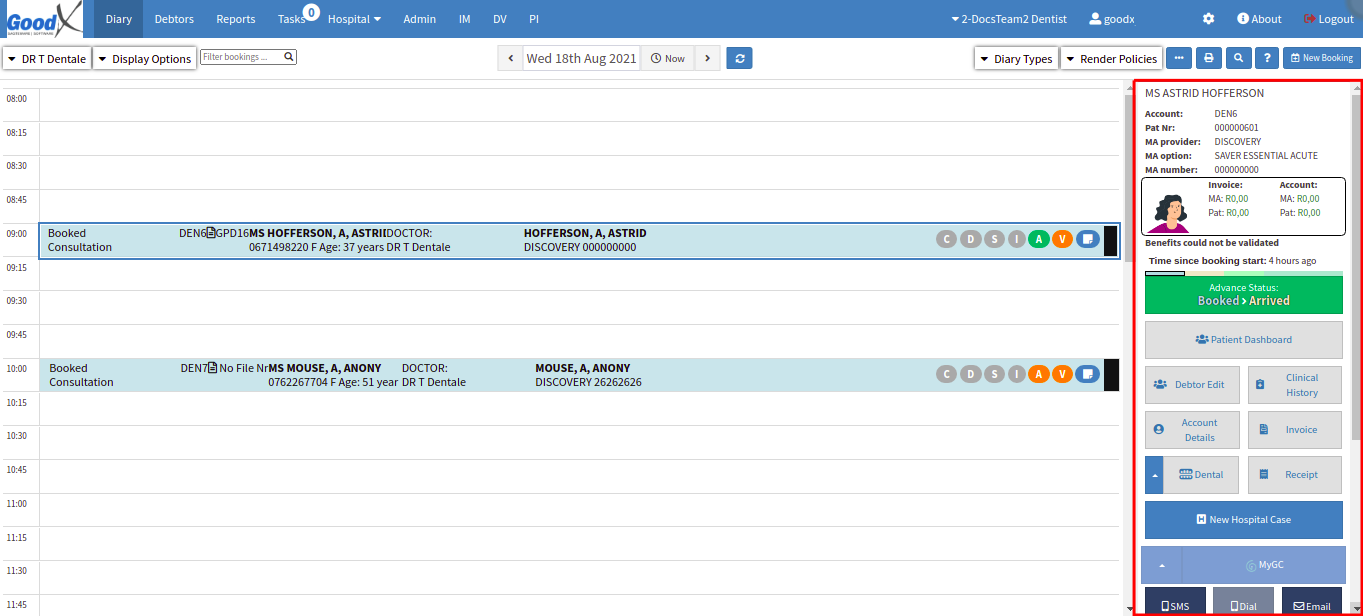
Task: Open the Reports menu
Action: pos(235,19)
